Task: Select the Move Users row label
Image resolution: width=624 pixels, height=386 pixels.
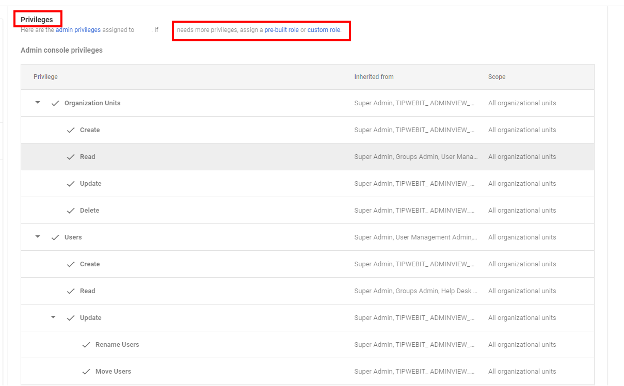Action: click(x=113, y=372)
